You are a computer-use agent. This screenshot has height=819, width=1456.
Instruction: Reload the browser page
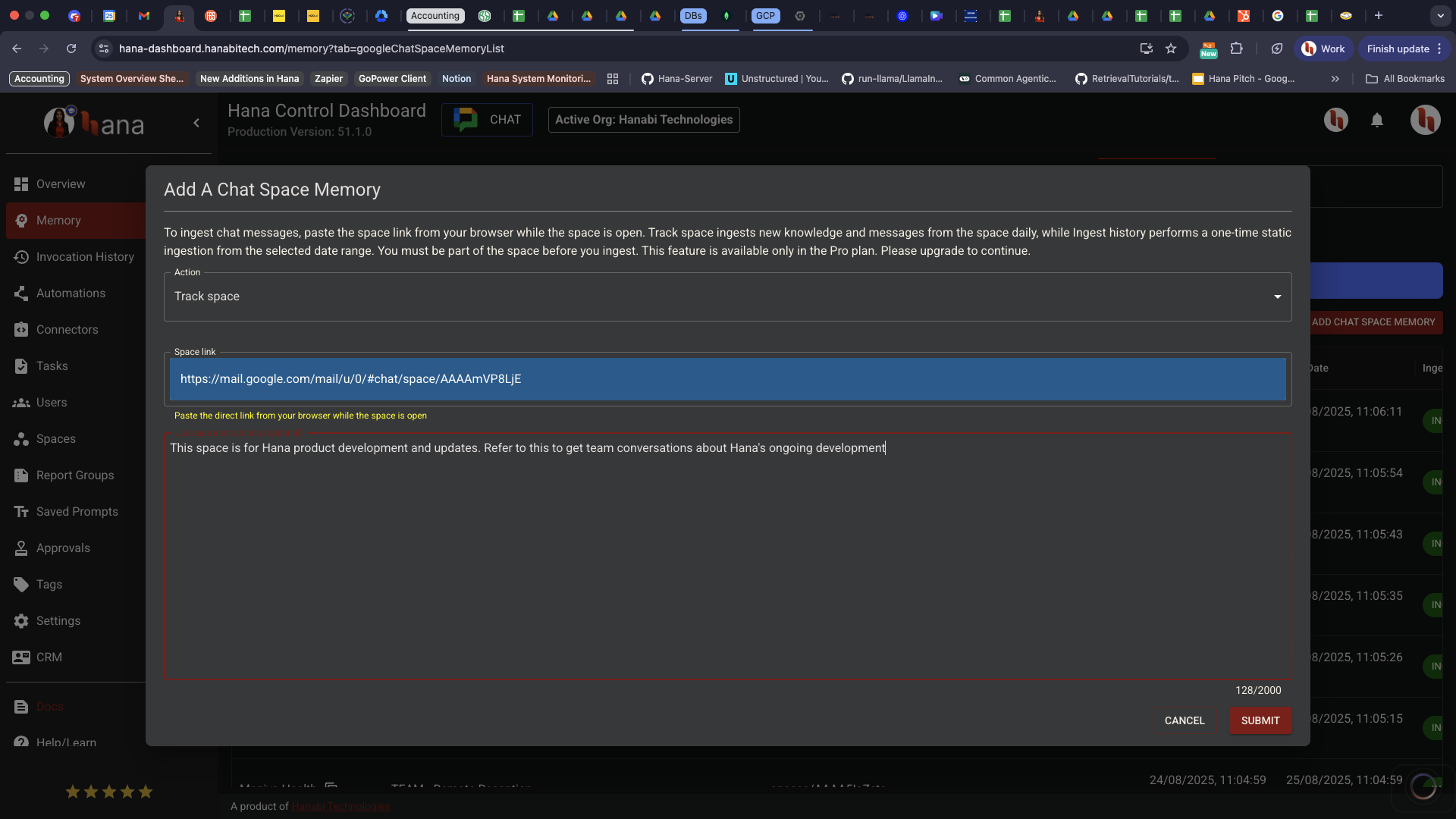(x=71, y=49)
